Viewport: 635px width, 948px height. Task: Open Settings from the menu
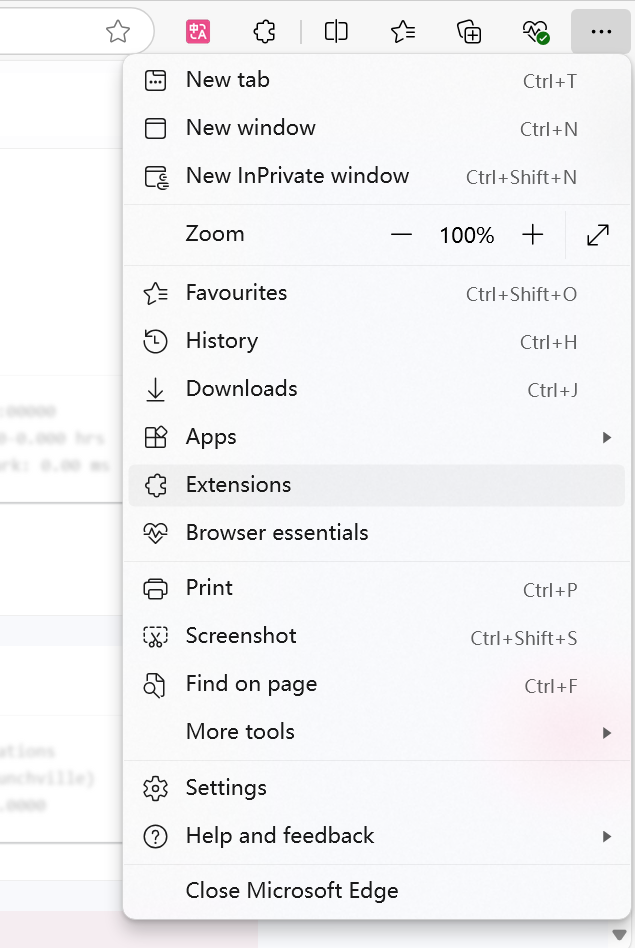point(226,788)
